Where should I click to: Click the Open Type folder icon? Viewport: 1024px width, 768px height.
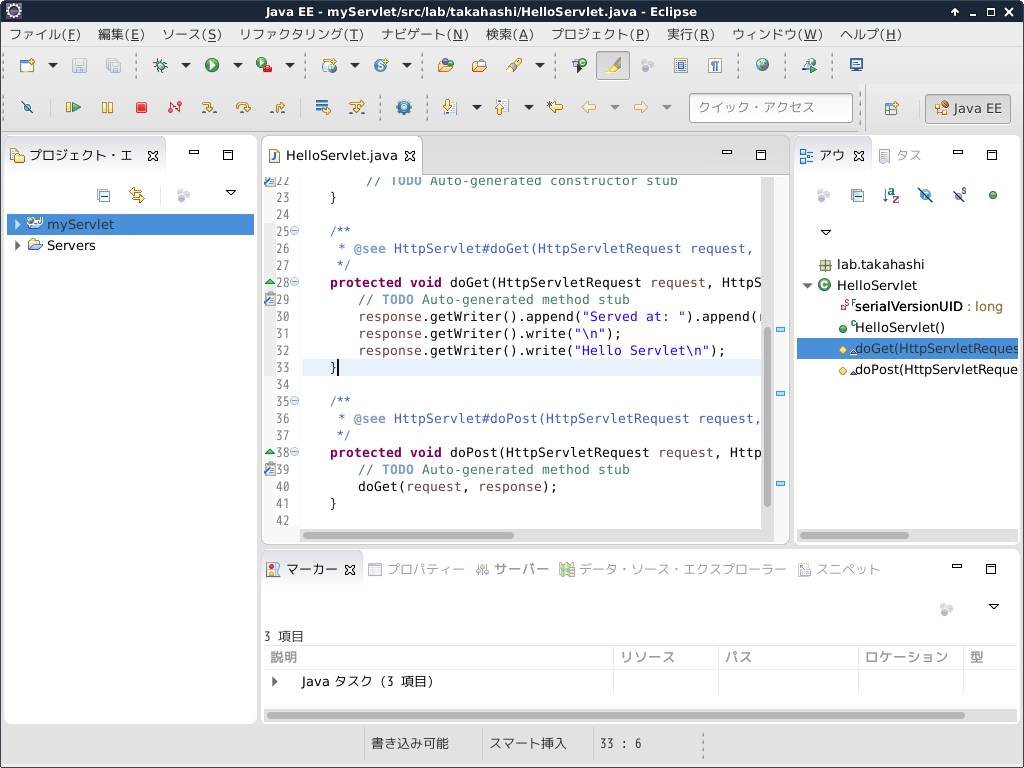point(446,65)
